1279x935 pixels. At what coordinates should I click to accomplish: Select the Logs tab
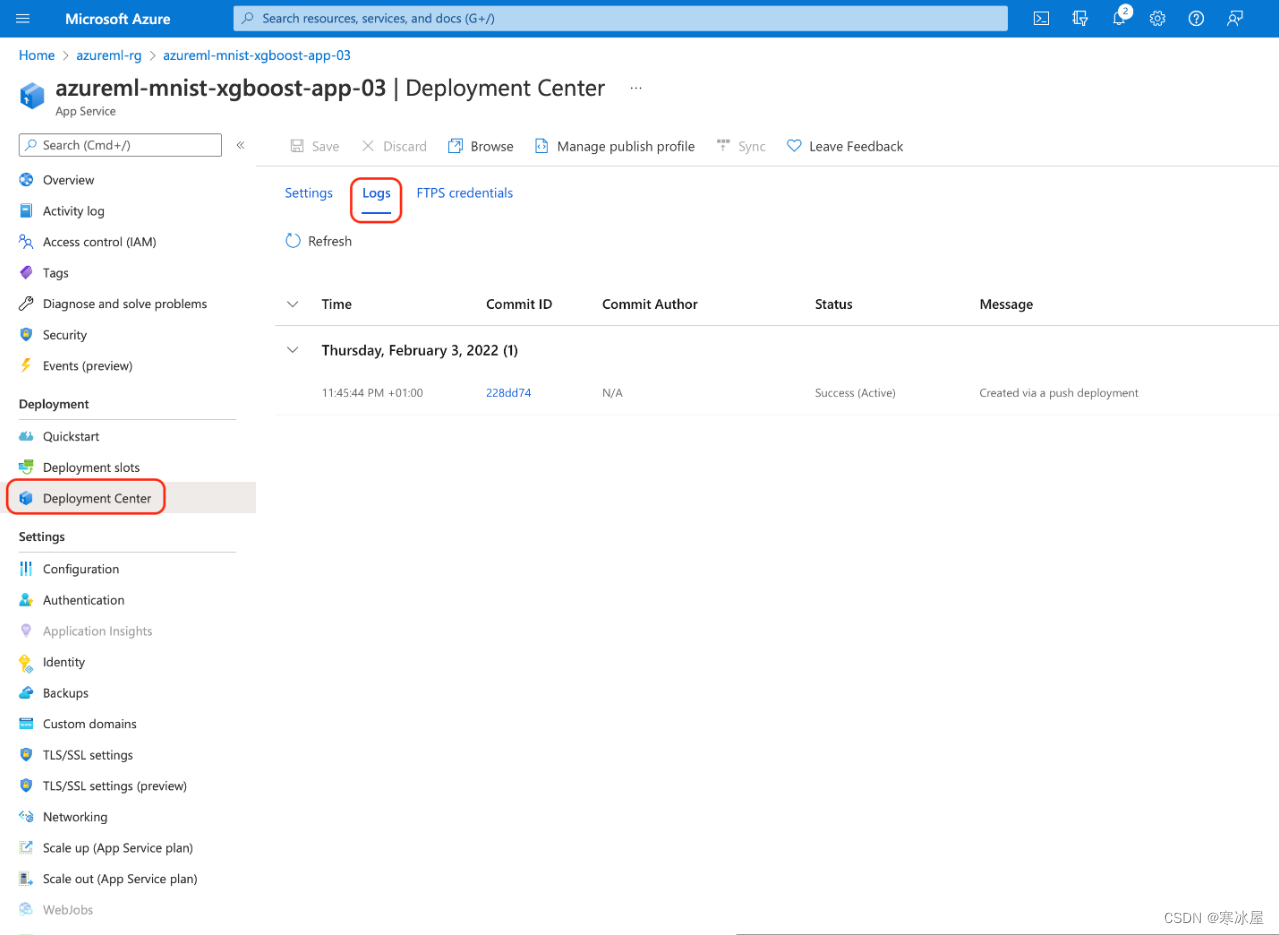pos(376,193)
